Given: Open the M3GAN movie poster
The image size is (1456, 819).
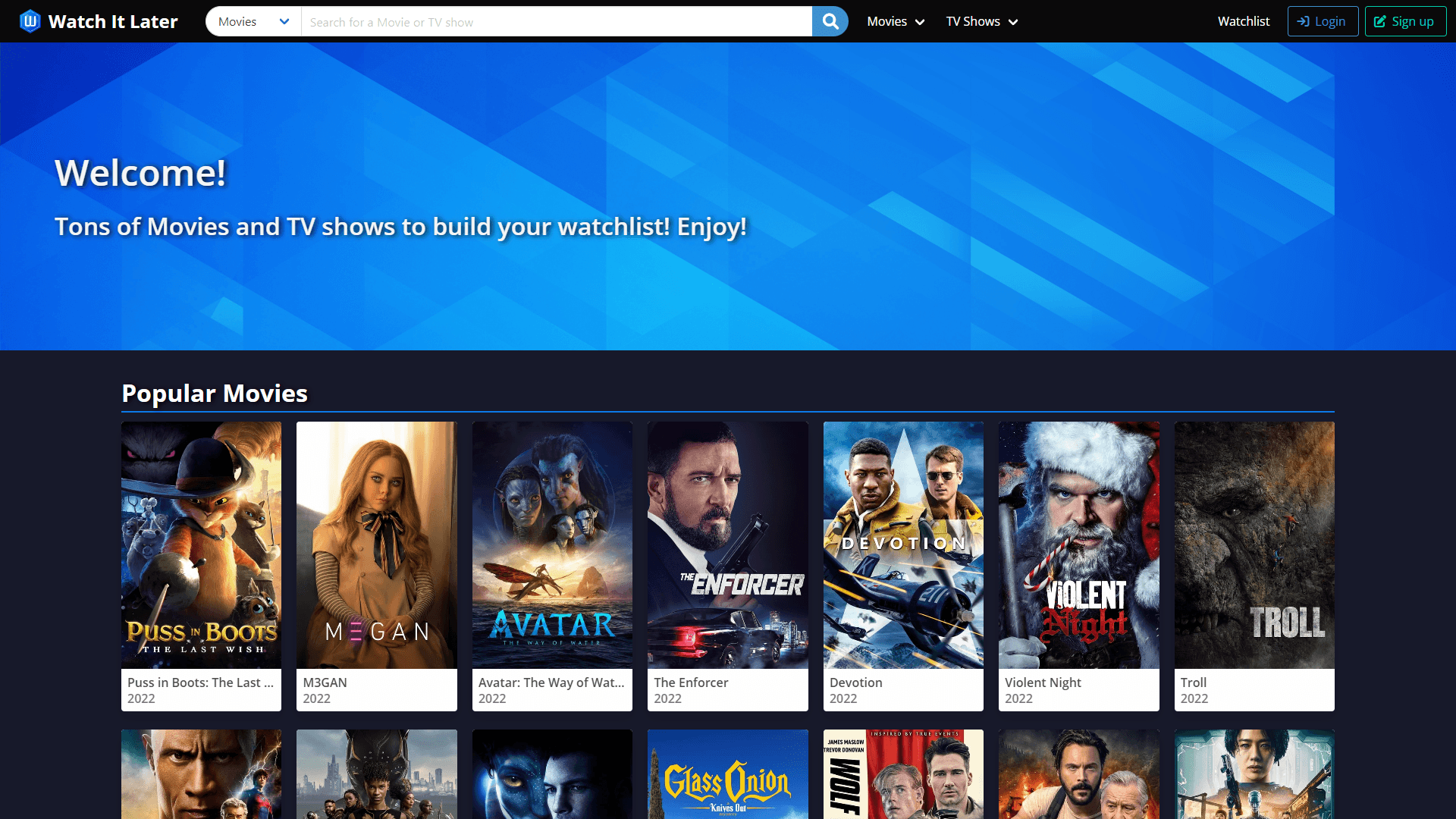Looking at the screenshot, I should click(x=376, y=544).
